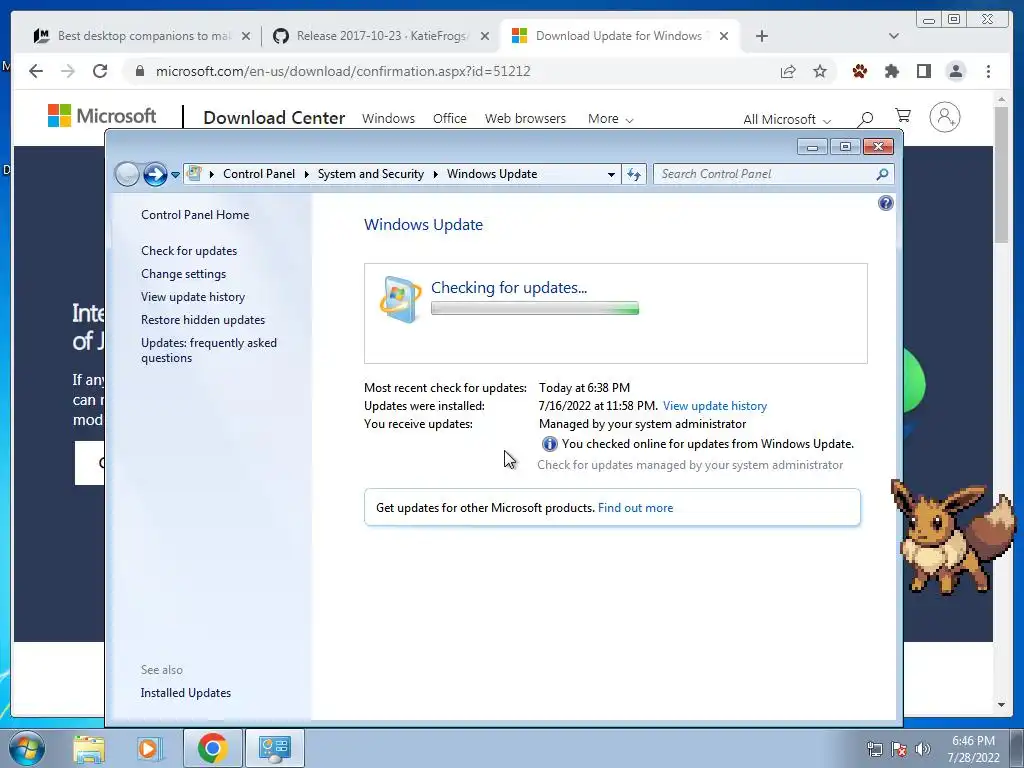1024x768 pixels.
Task: Expand the arrow after System and Security breadcrumb
Action: [436, 174]
